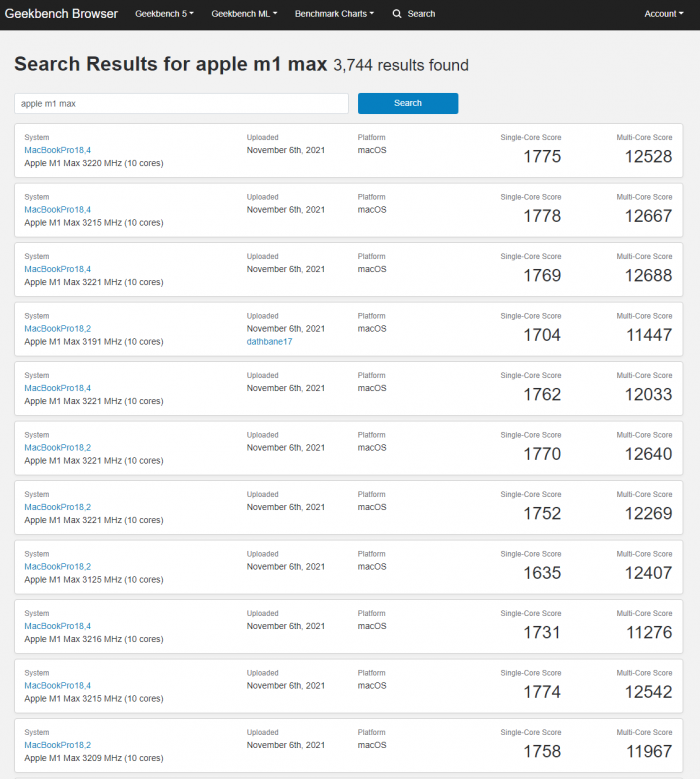Open MacBookPro18,4 result with multi-core 12033
This screenshot has height=779, width=700.
point(58,388)
